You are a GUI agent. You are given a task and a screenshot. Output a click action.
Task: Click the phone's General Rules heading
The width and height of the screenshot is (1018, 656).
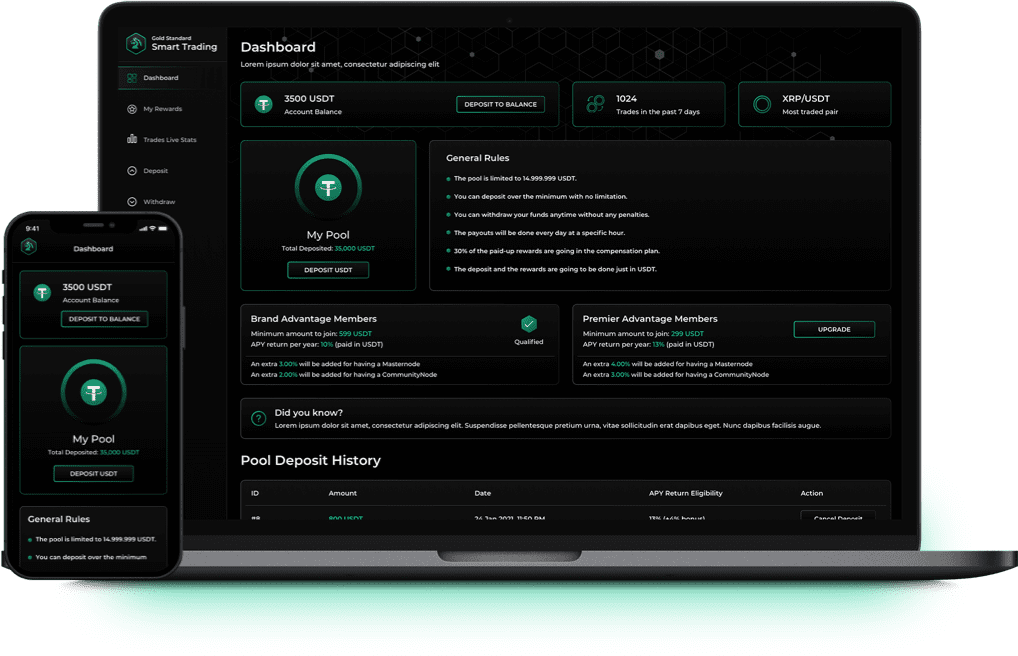[59, 519]
